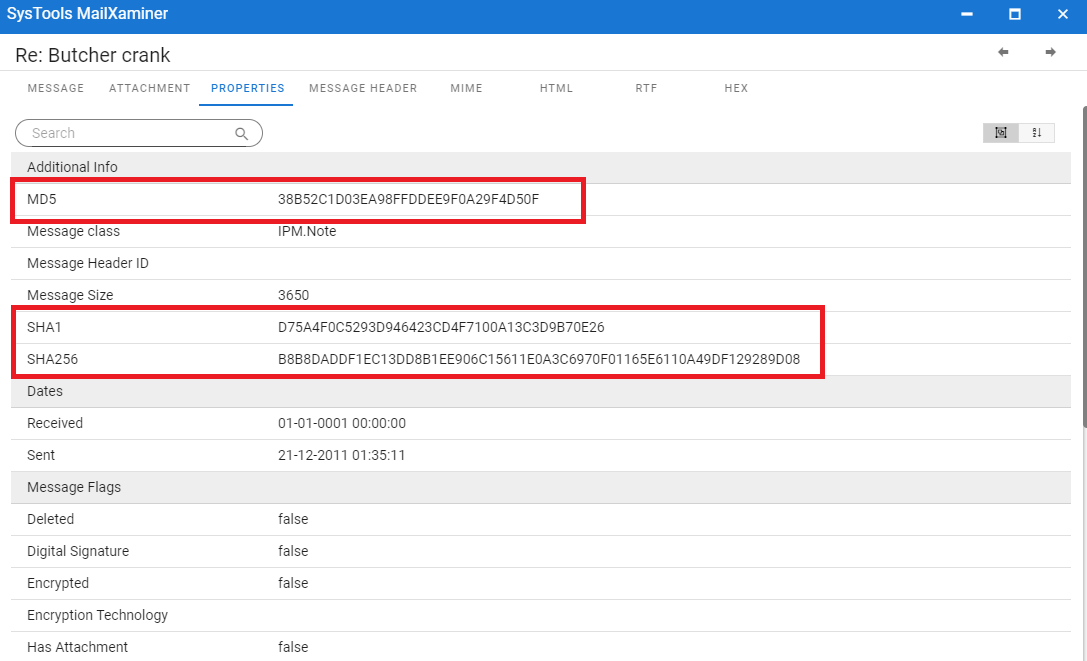Click the SHA256 label
This screenshot has height=661, width=1087.
click(53, 359)
